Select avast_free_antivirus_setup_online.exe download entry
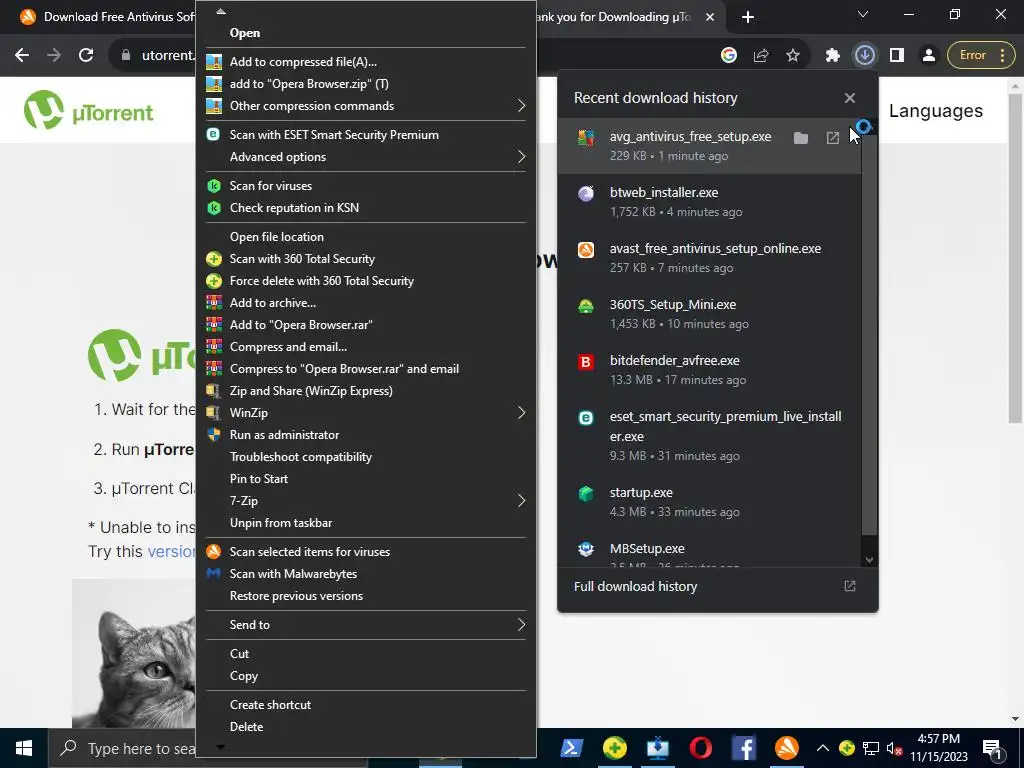The width and height of the screenshot is (1024, 768). click(710, 258)
